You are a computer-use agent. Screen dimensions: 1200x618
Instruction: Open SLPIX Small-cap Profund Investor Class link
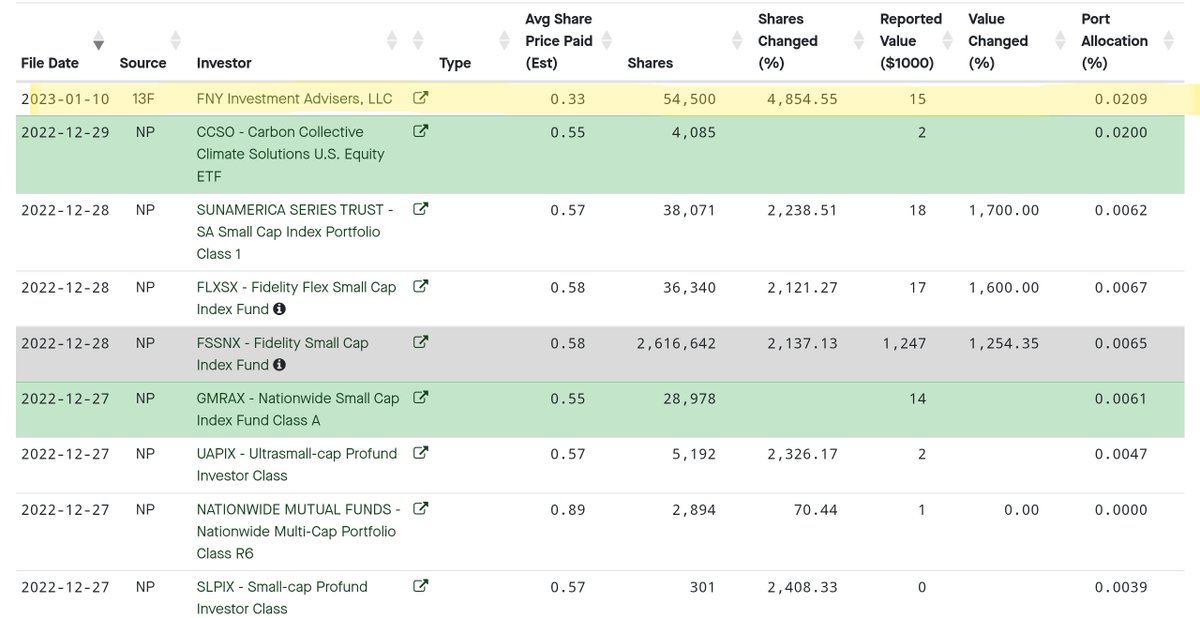[282, 597]
